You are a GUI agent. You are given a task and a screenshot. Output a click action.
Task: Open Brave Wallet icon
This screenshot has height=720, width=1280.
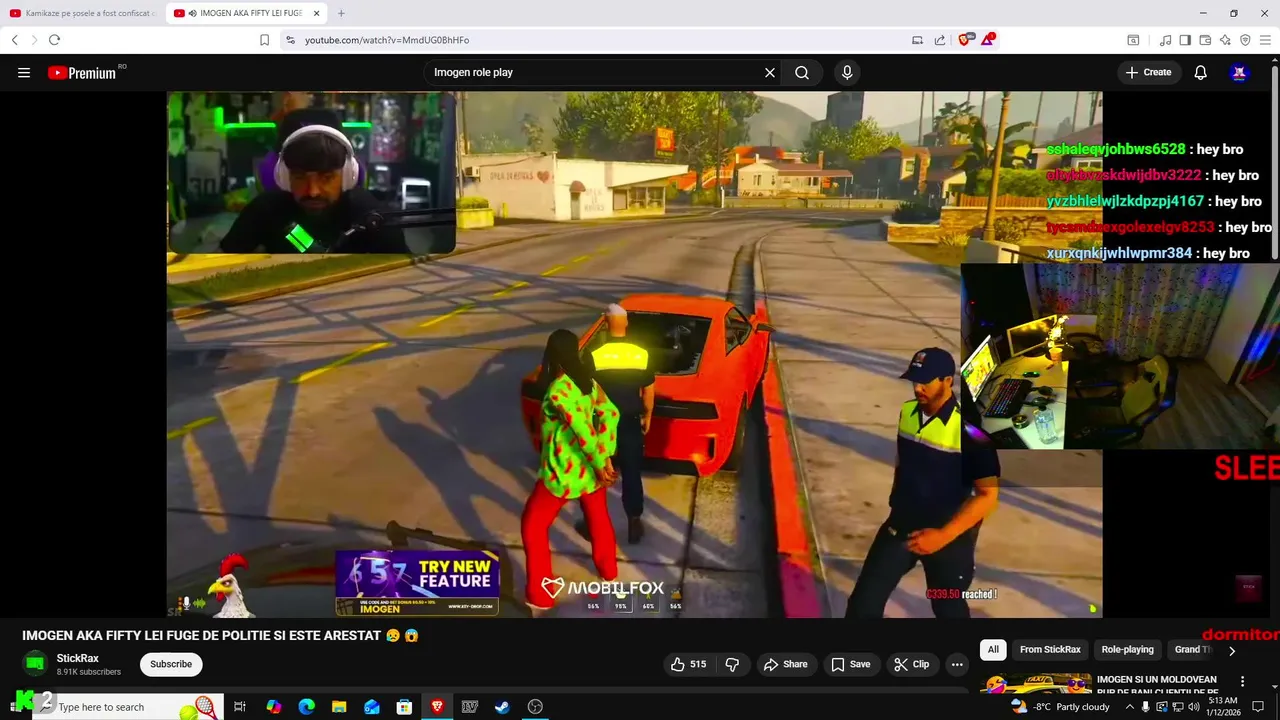coord(1205,40)
